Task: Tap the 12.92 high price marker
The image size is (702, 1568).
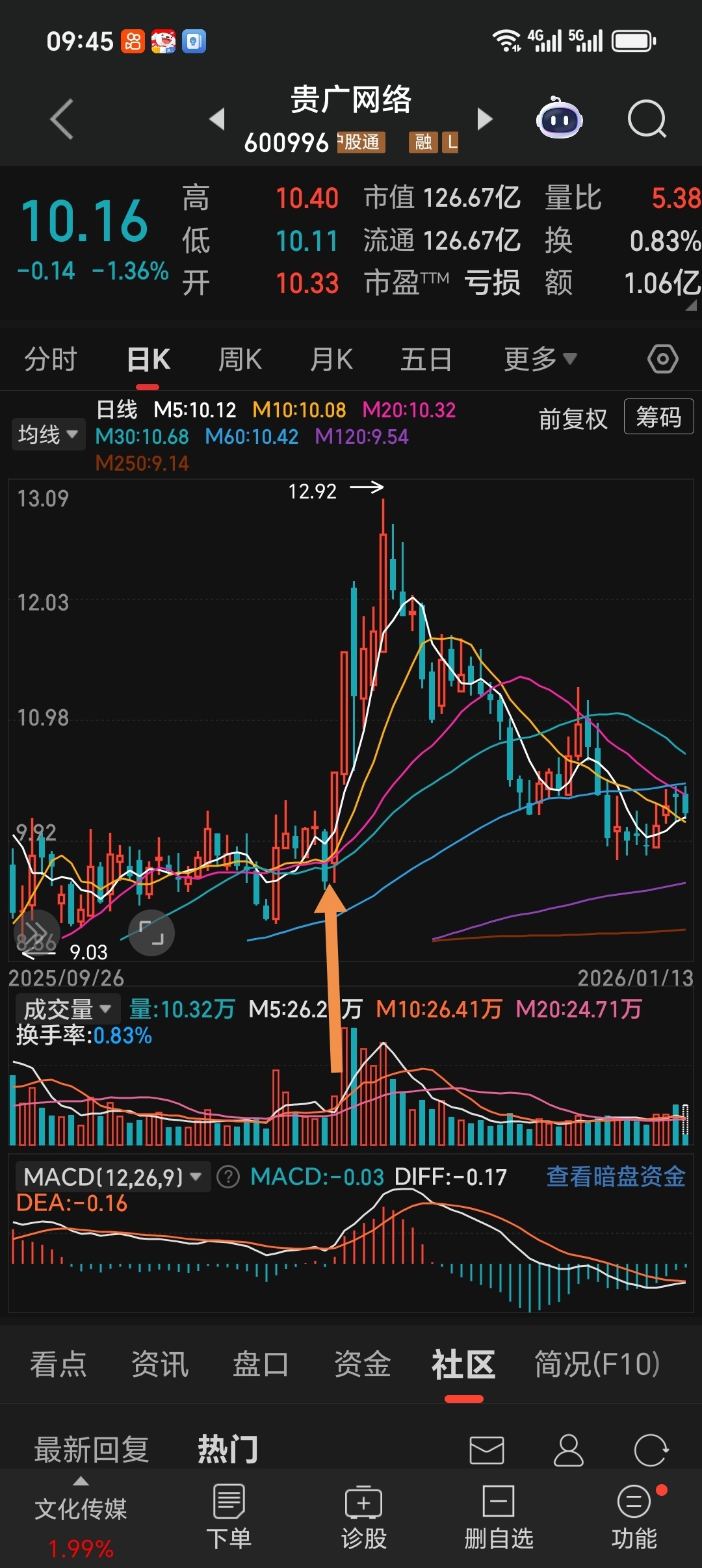Action: (313, 491)
